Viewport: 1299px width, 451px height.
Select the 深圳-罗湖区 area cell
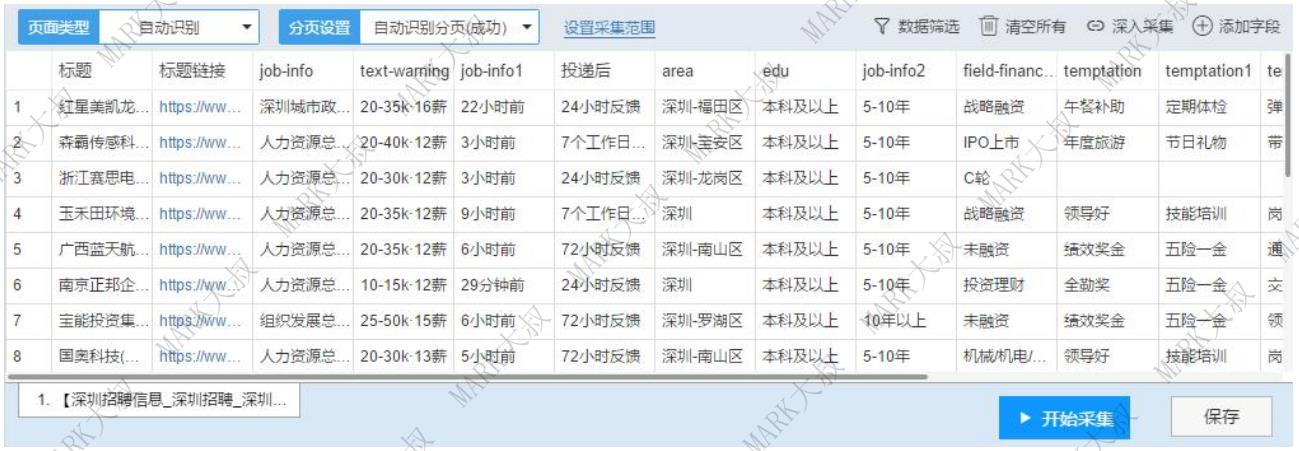(705, 321)
